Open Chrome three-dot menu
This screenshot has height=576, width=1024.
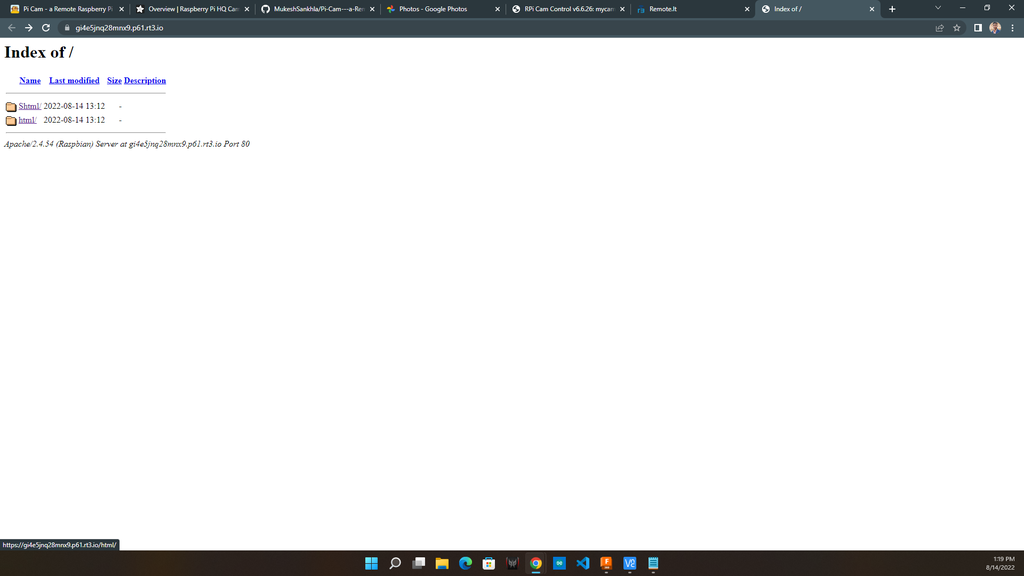[1012, 28]
